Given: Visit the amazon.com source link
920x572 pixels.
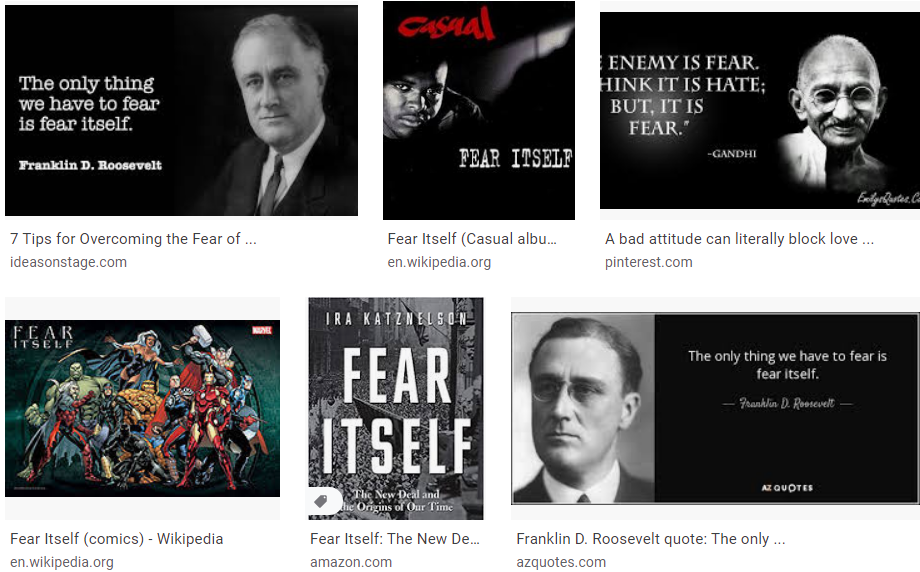Looking at the screenshot, I should pos(351,562).
